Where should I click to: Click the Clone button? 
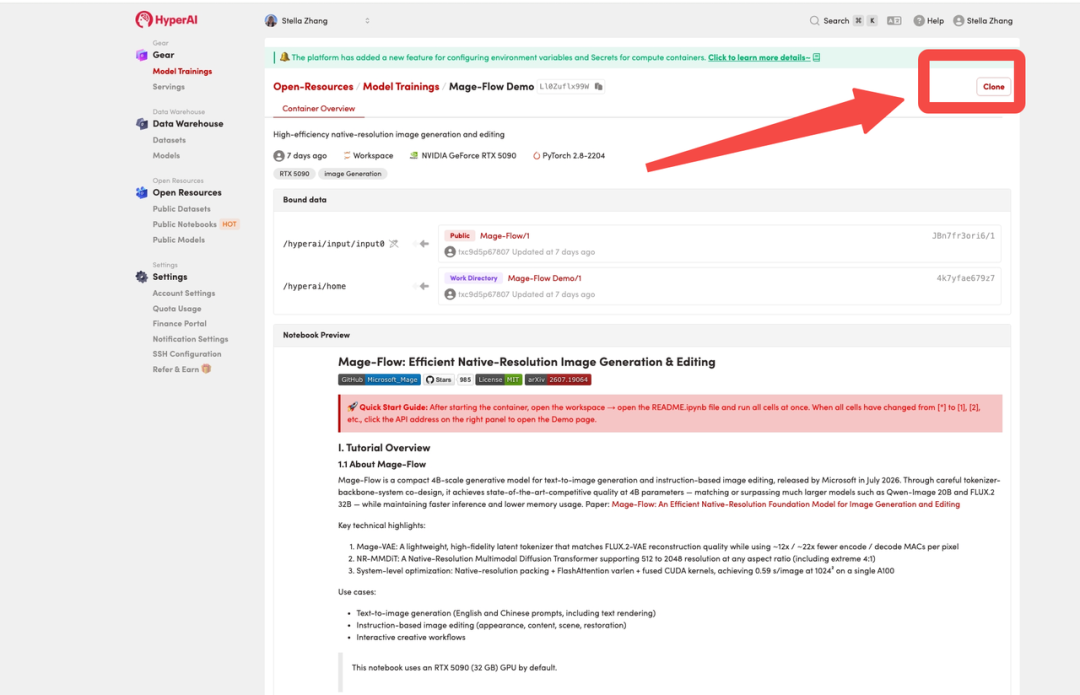point(993,86)
